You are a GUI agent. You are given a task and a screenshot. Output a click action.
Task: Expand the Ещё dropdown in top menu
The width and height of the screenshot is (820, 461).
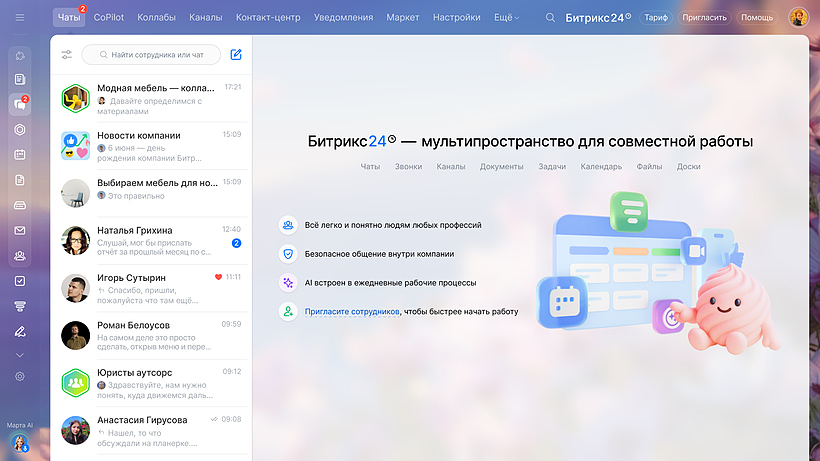click(506, 18)
